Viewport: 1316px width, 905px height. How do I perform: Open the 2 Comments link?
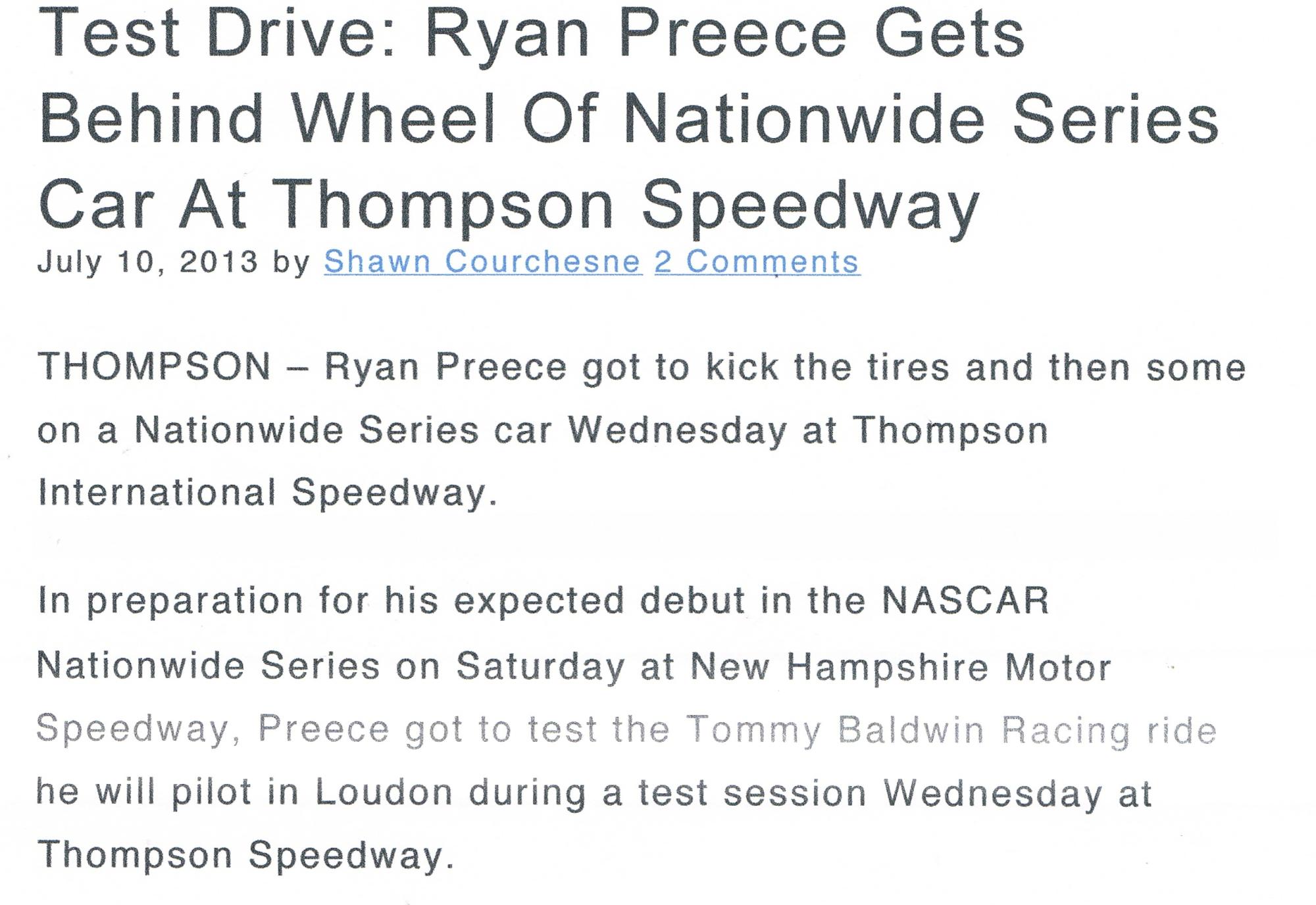pos(757,262)
